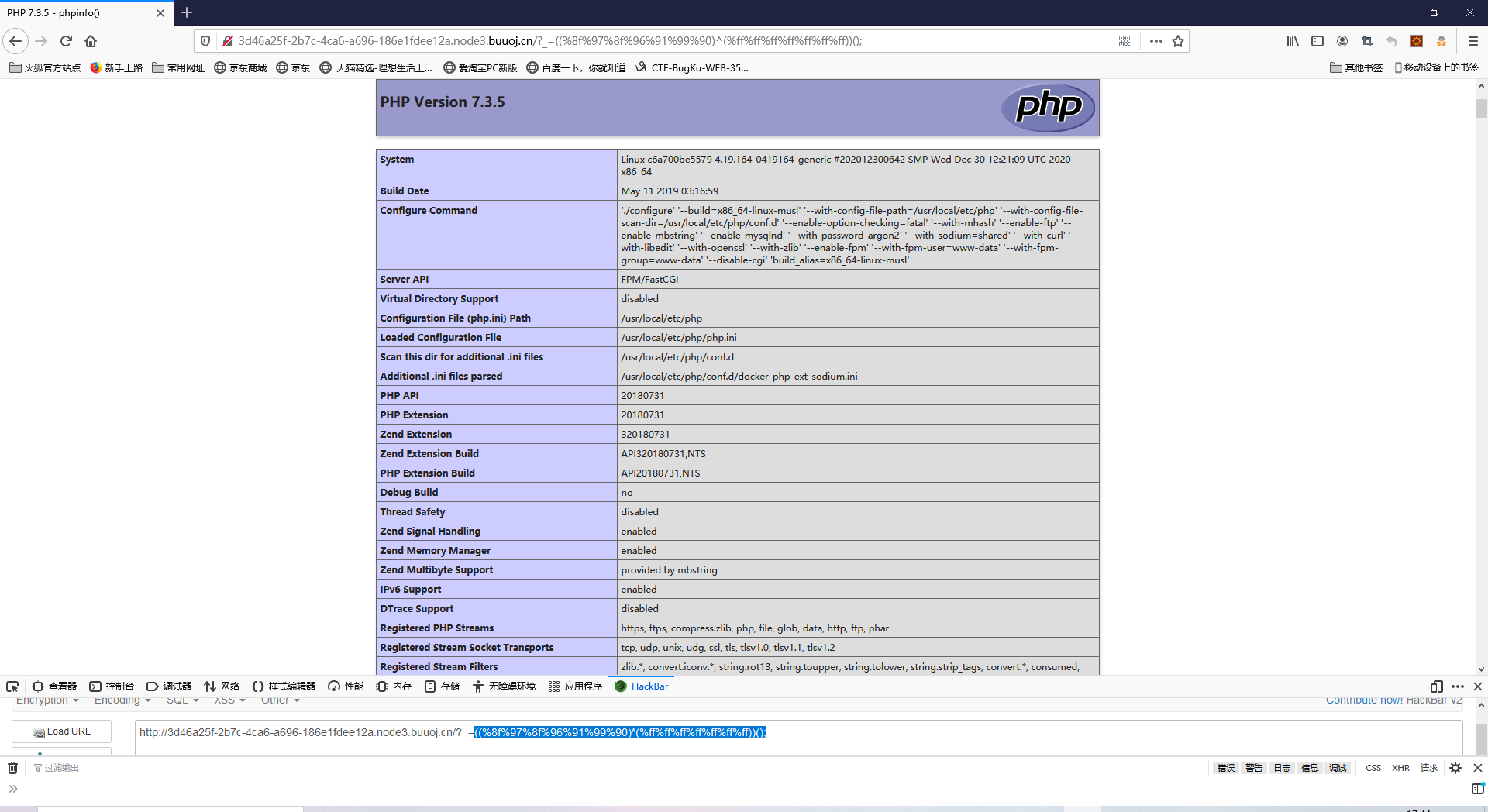This screenshot has height=812, width=1488.
Task: Open the 网络 (Network) panel
Action: (x=221, y=686)
